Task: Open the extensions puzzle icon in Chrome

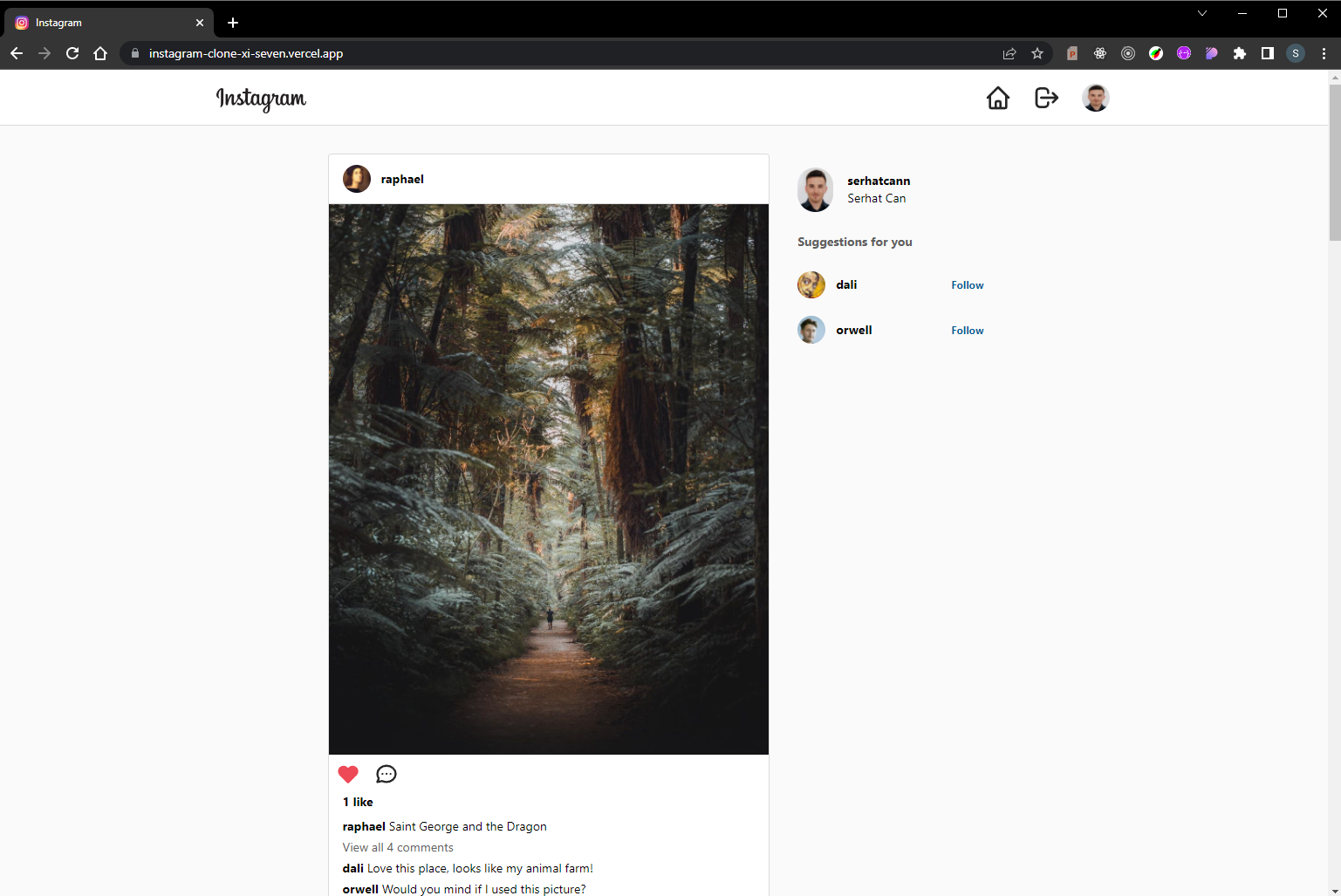Action: pyautogui.click(x=1240, y=53)
